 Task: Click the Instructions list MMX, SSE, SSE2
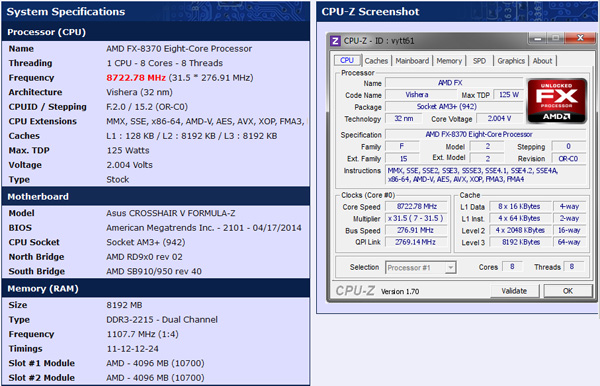point(486,175)
